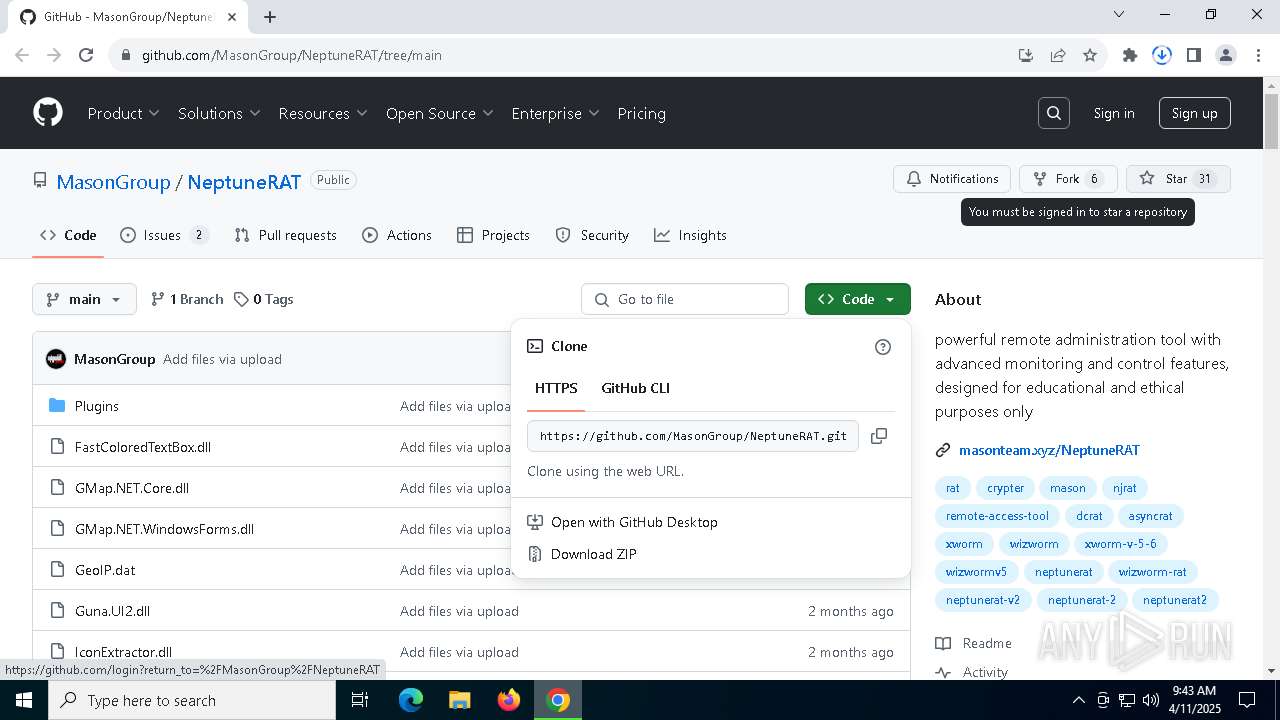Launch Microsoft Edge from taskbar
This screenshot has height=720, width=1280.
(411, 700)
